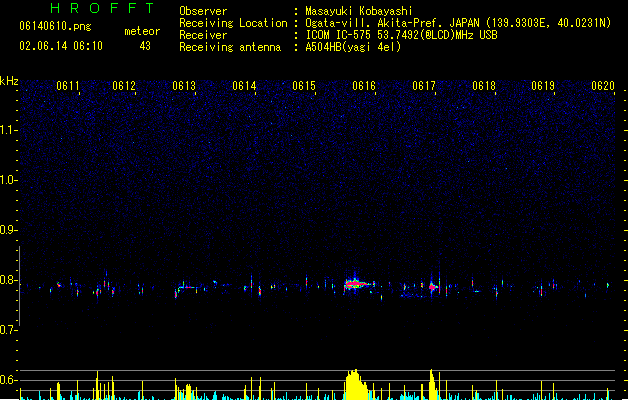Click the 0614 time marker
The image size is (629, 400).
coord(244,86)
